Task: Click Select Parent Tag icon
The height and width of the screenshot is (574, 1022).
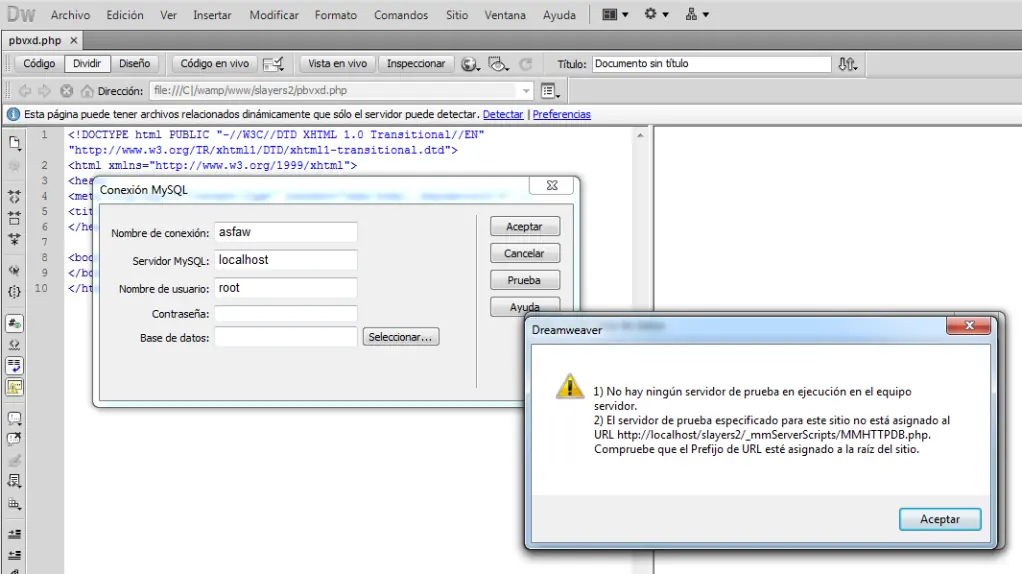Action: (14, 270)
